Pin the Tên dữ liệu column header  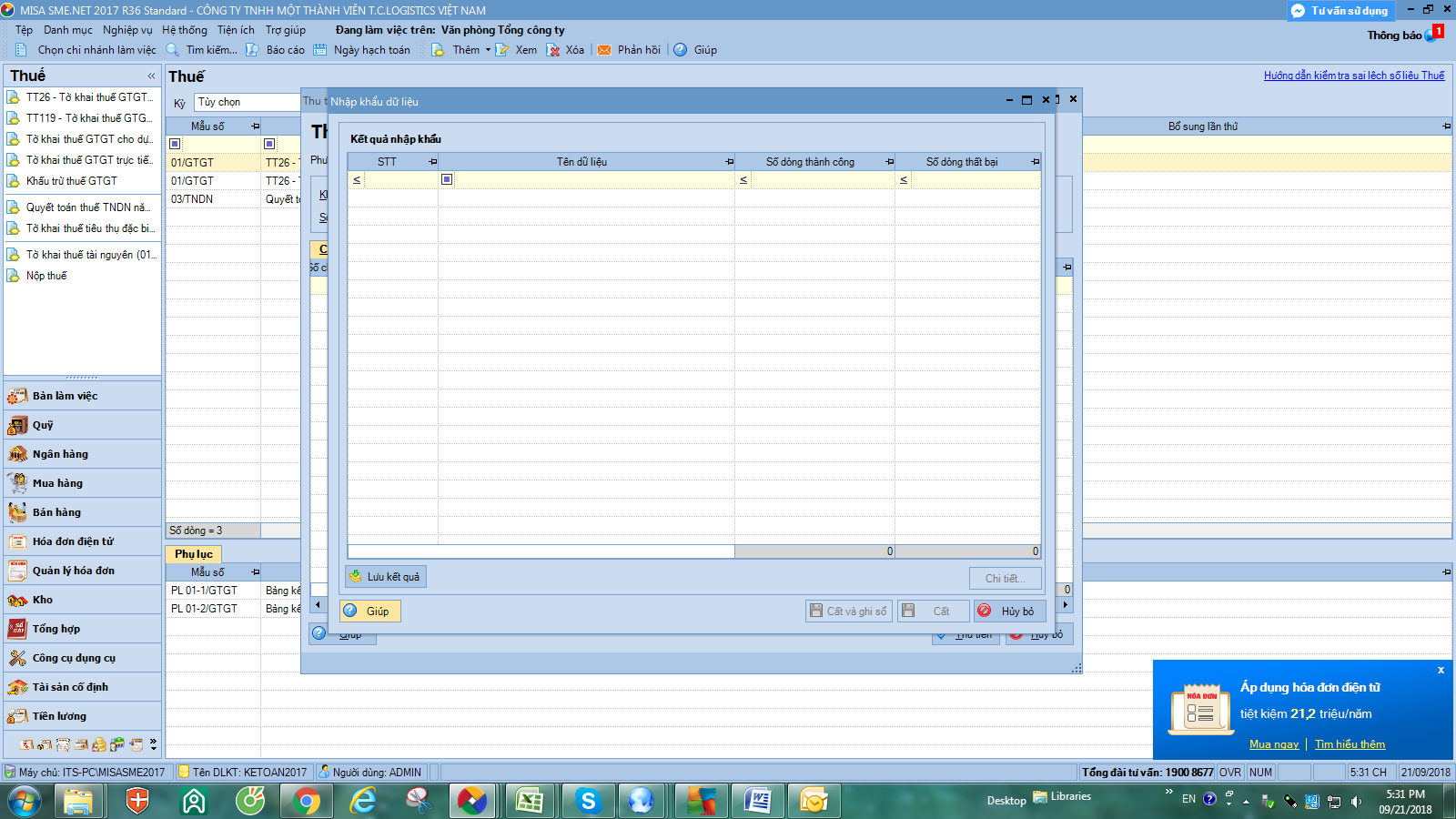click(730, 162)
